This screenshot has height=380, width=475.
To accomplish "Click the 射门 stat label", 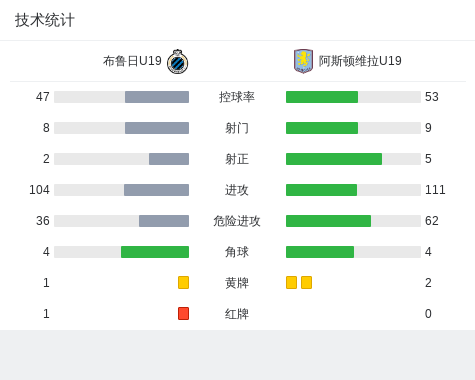I will [237, 128].
